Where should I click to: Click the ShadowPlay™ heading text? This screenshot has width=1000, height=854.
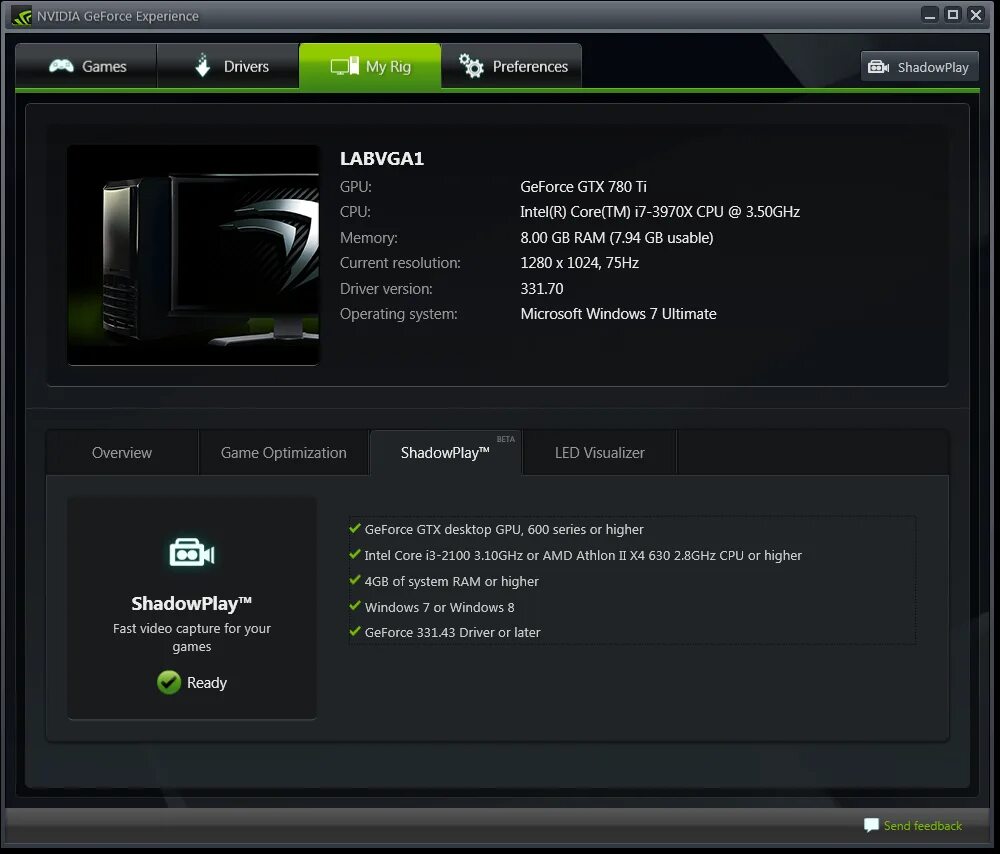click(x=191, y=603)
